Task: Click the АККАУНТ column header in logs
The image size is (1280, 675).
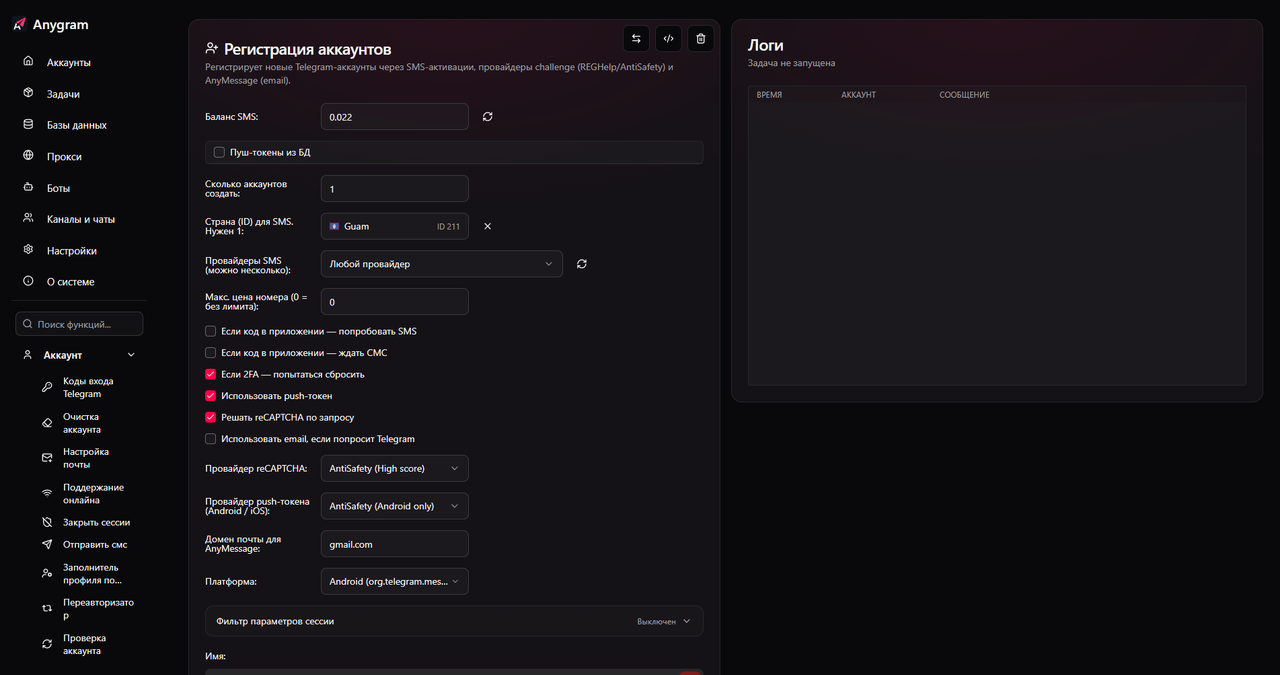Action: [x=858, y=95]
